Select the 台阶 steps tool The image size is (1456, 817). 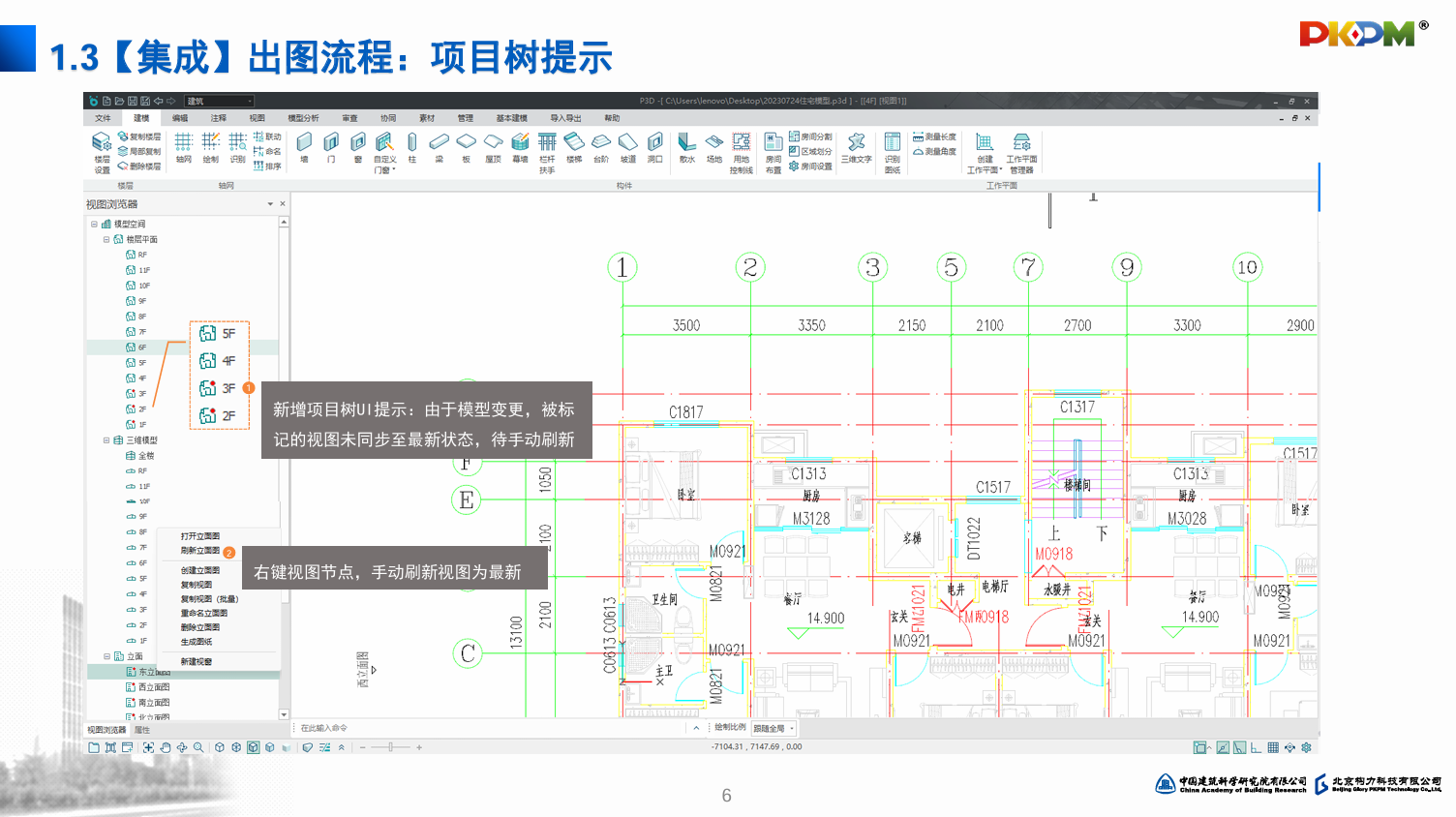tap(601, 148)
